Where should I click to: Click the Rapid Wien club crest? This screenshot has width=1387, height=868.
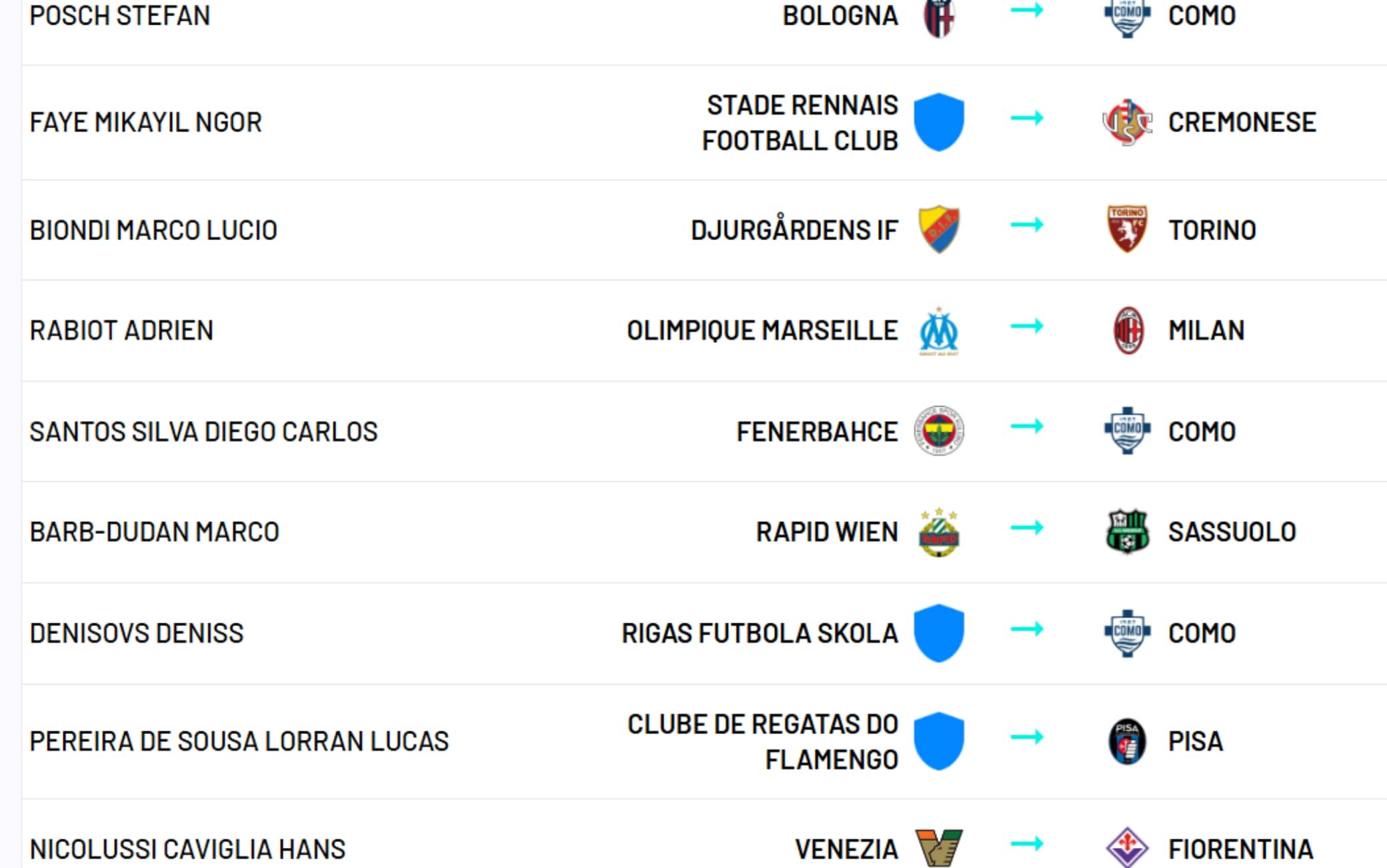coord(939,533)
